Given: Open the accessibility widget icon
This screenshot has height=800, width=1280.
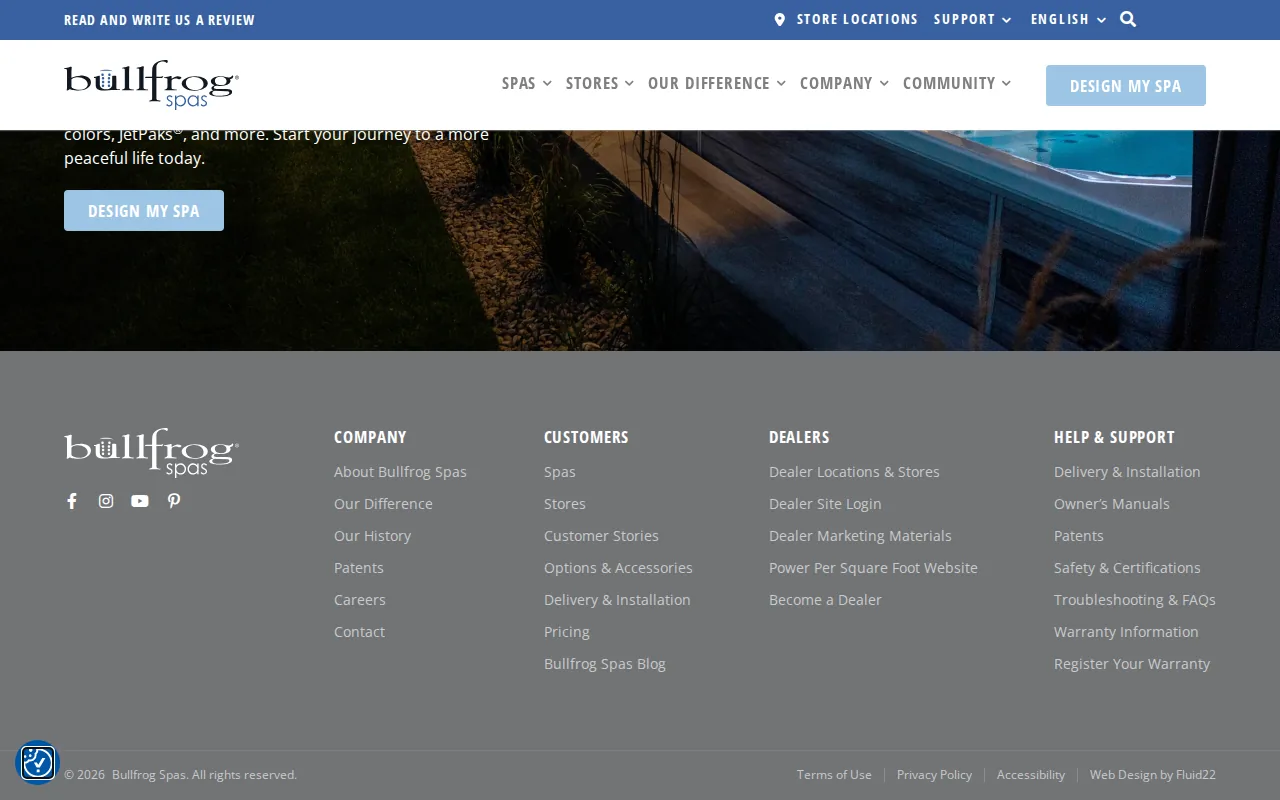Looking at the screenshot, I should [x=38, y=763].
